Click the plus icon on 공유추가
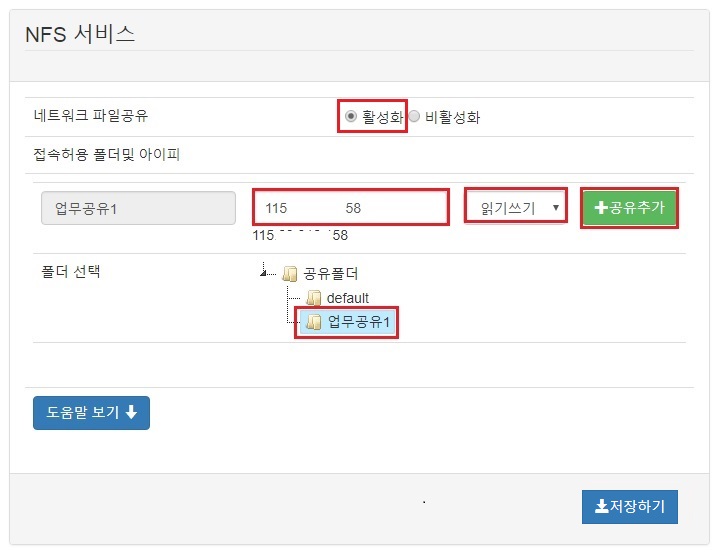Viewport: 716px width, 552px height. (601, 208)
